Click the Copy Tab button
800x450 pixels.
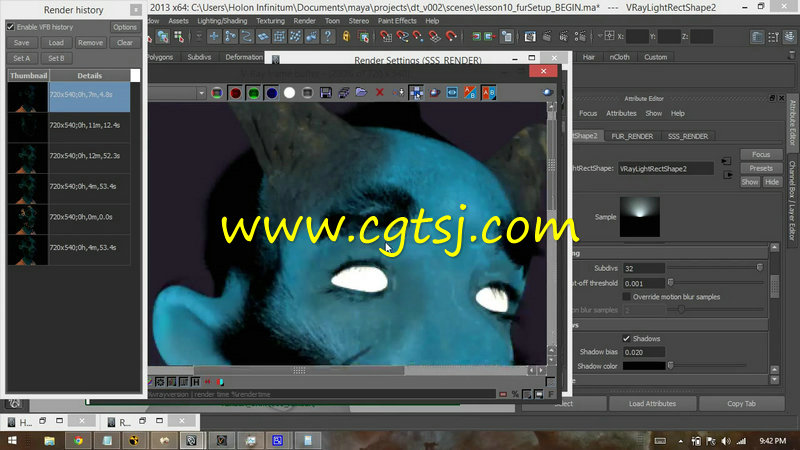point(741,404)
